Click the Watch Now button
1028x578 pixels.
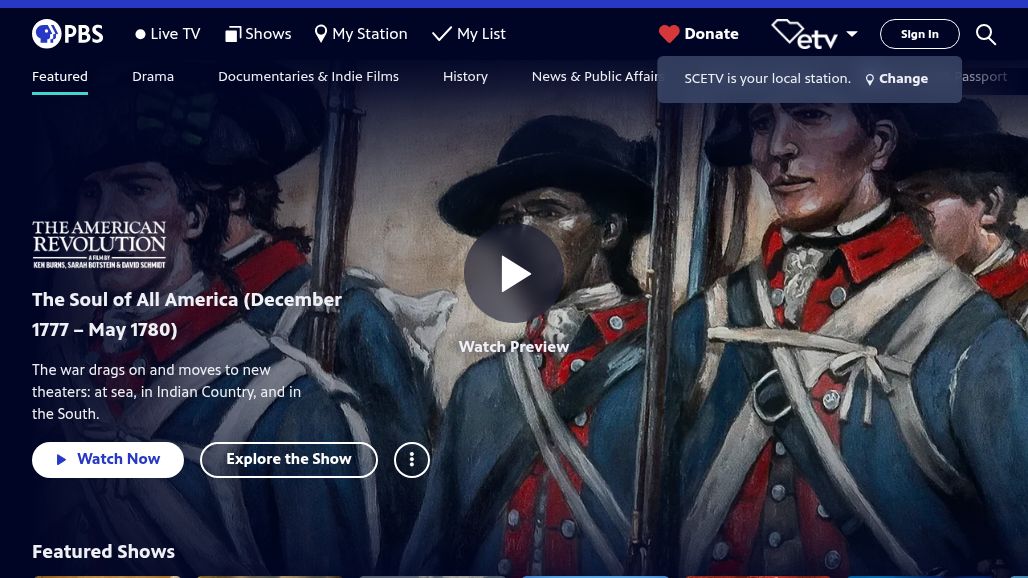108,460
